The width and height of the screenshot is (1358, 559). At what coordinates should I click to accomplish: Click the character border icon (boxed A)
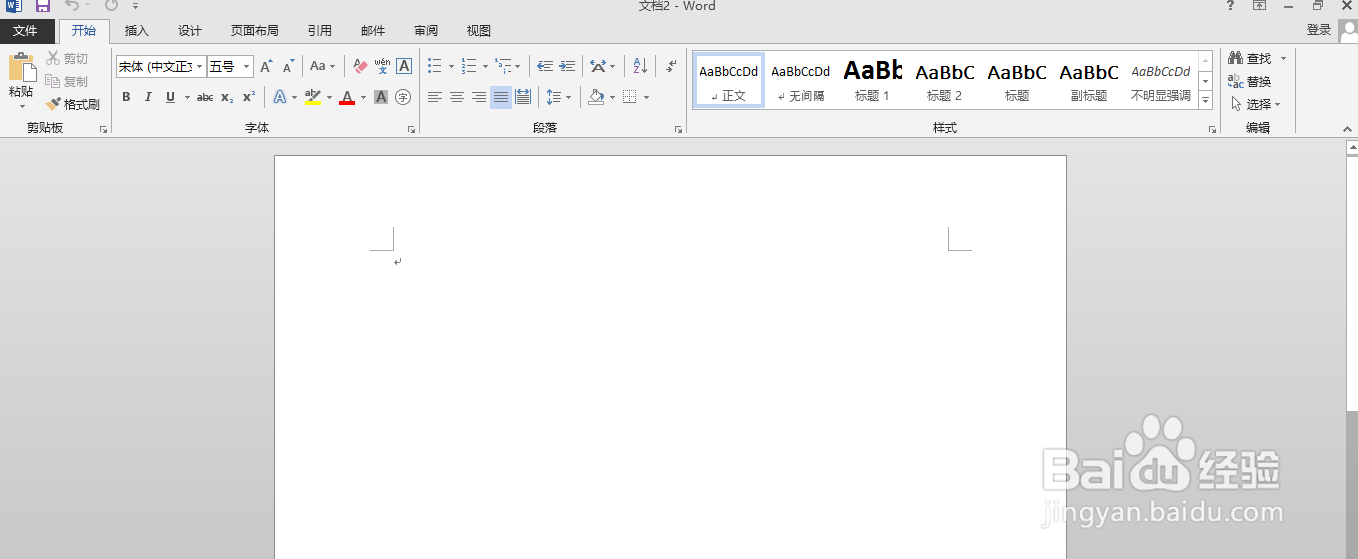404,67
